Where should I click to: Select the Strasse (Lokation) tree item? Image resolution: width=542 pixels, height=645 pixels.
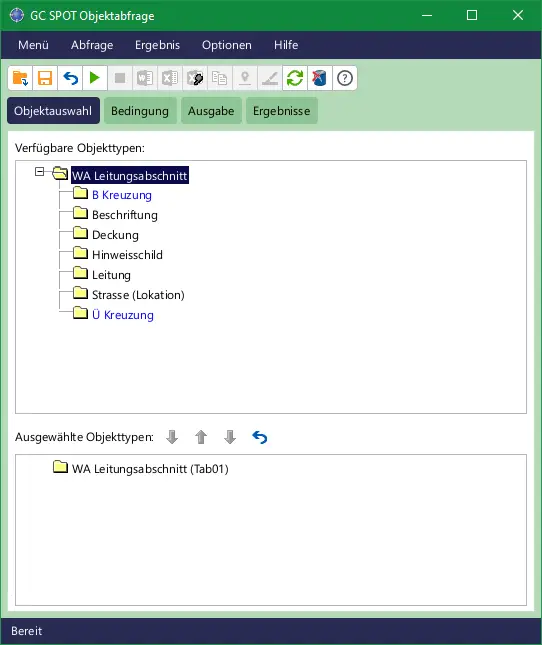(x=138, y=295)
